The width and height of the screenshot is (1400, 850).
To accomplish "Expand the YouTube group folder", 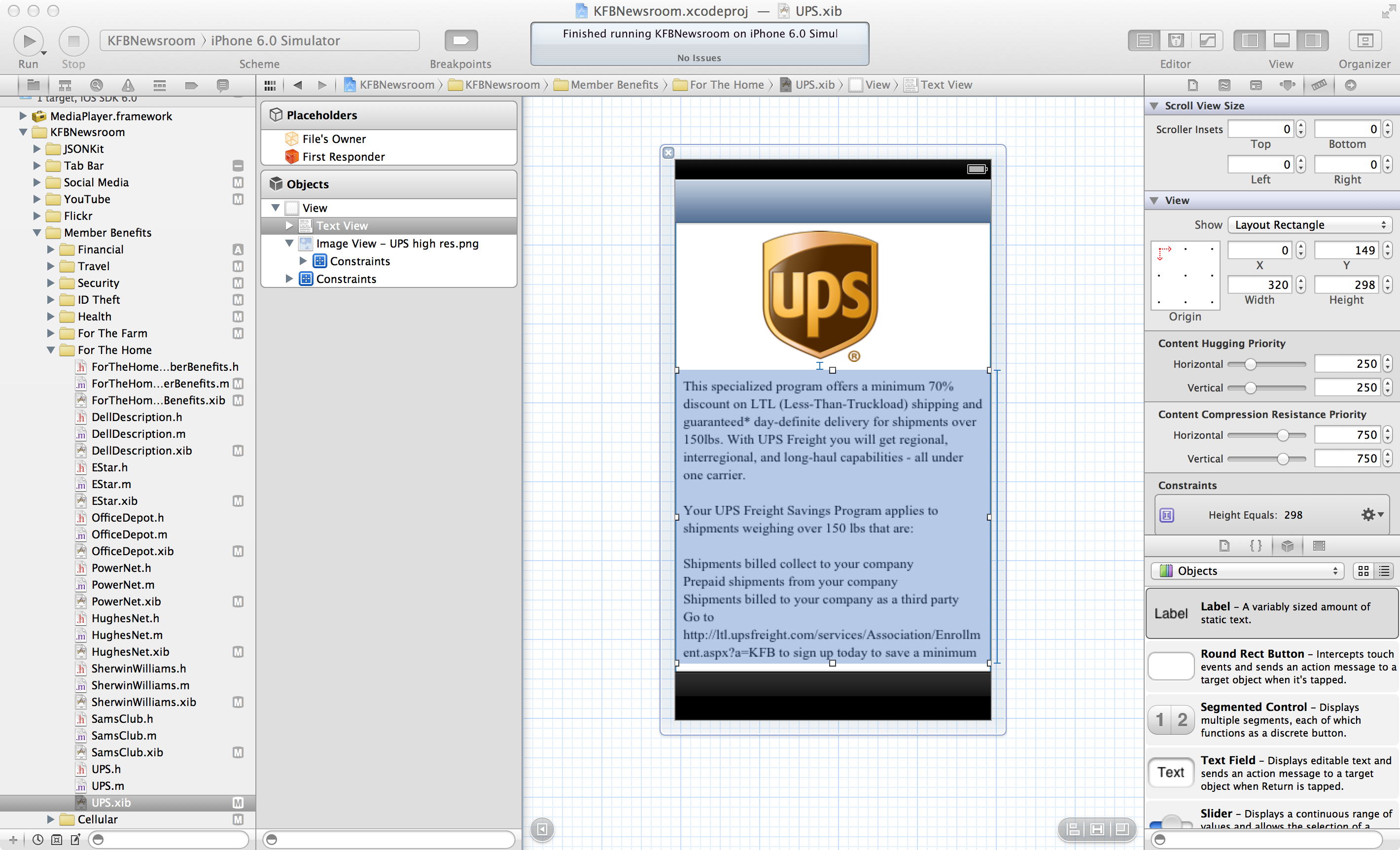I will pos(37,199).
